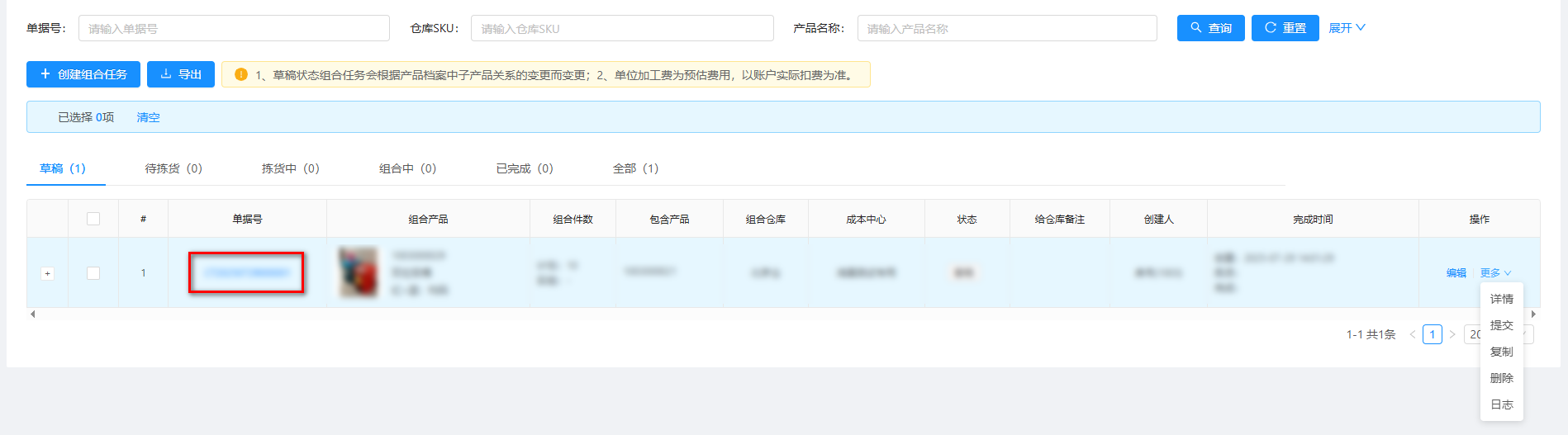Image resolution: width=1568 pixels, height=435 pixels.
Task: Toggle the select-all header checkbox
Action: 93,219
